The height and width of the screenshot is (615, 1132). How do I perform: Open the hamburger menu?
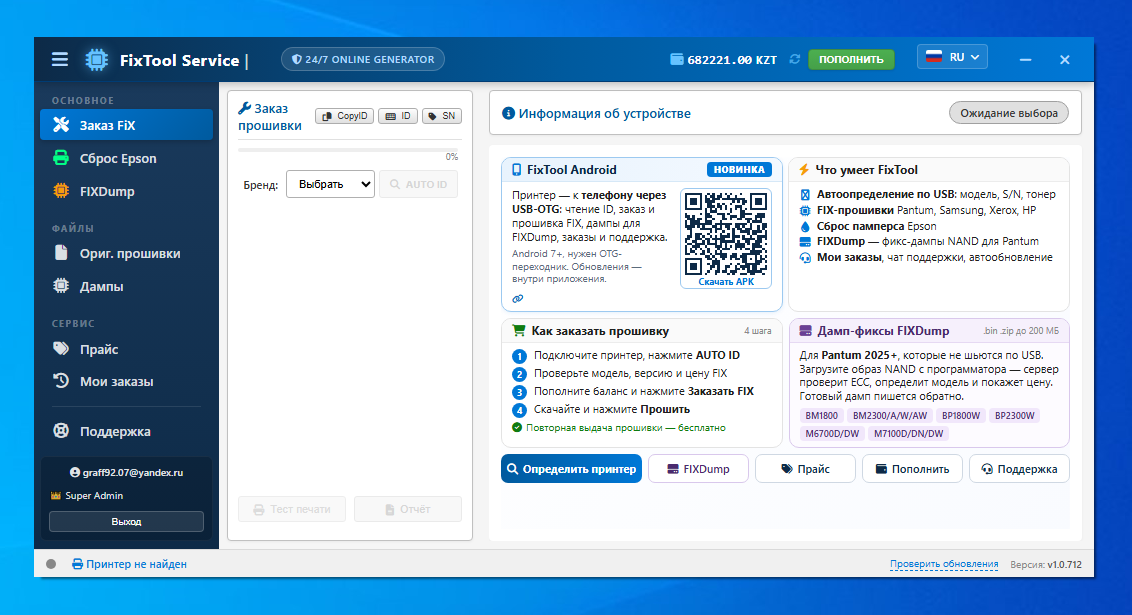(60, 59)
